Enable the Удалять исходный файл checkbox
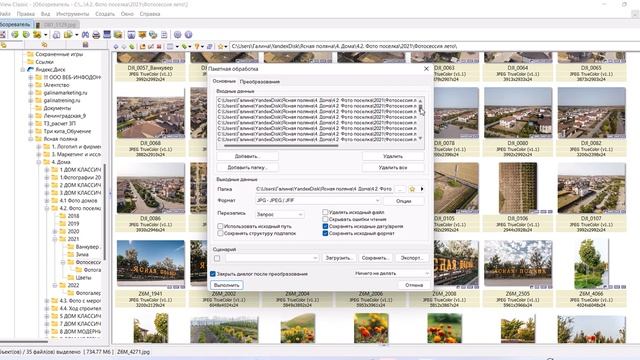Screen dimensions: 640x360 tap(325, 212)
